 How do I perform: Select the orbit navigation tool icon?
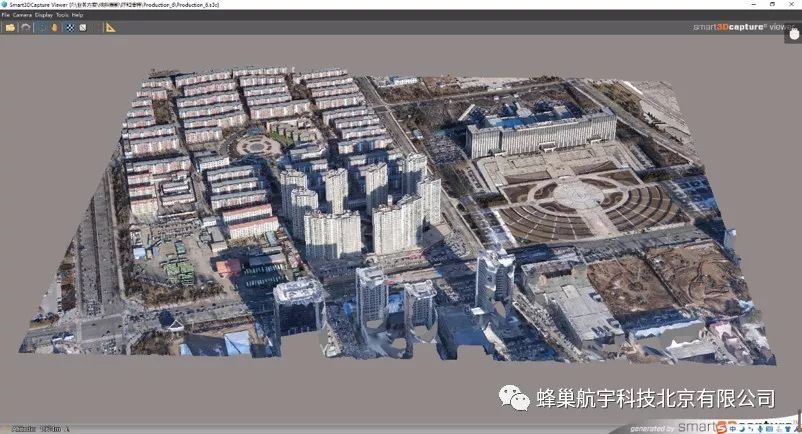click(41, 27)
